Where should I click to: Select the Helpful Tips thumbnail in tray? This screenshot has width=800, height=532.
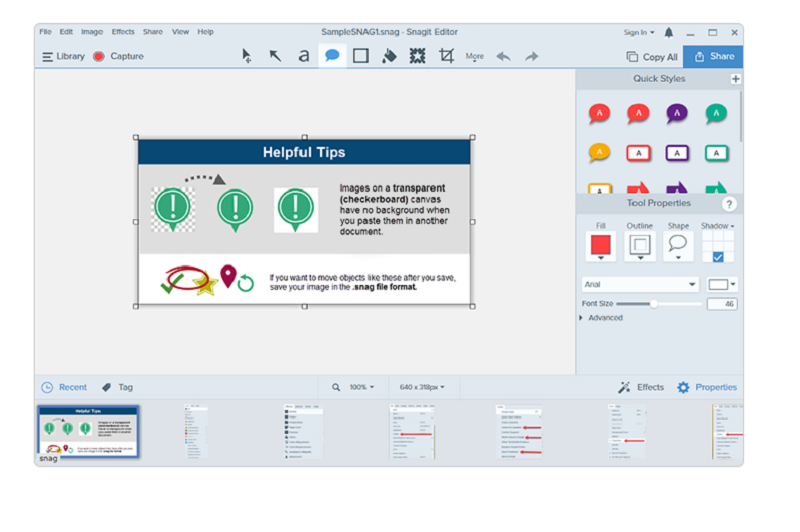click(x=88, y=431)
